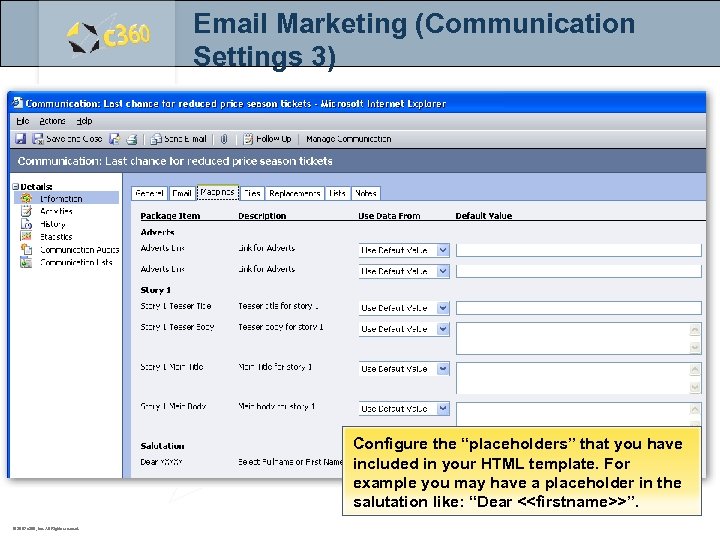720x540 pixels.
Task: Open dropdown for Story 1 Teaser Title
Action: tap(404, 308)
